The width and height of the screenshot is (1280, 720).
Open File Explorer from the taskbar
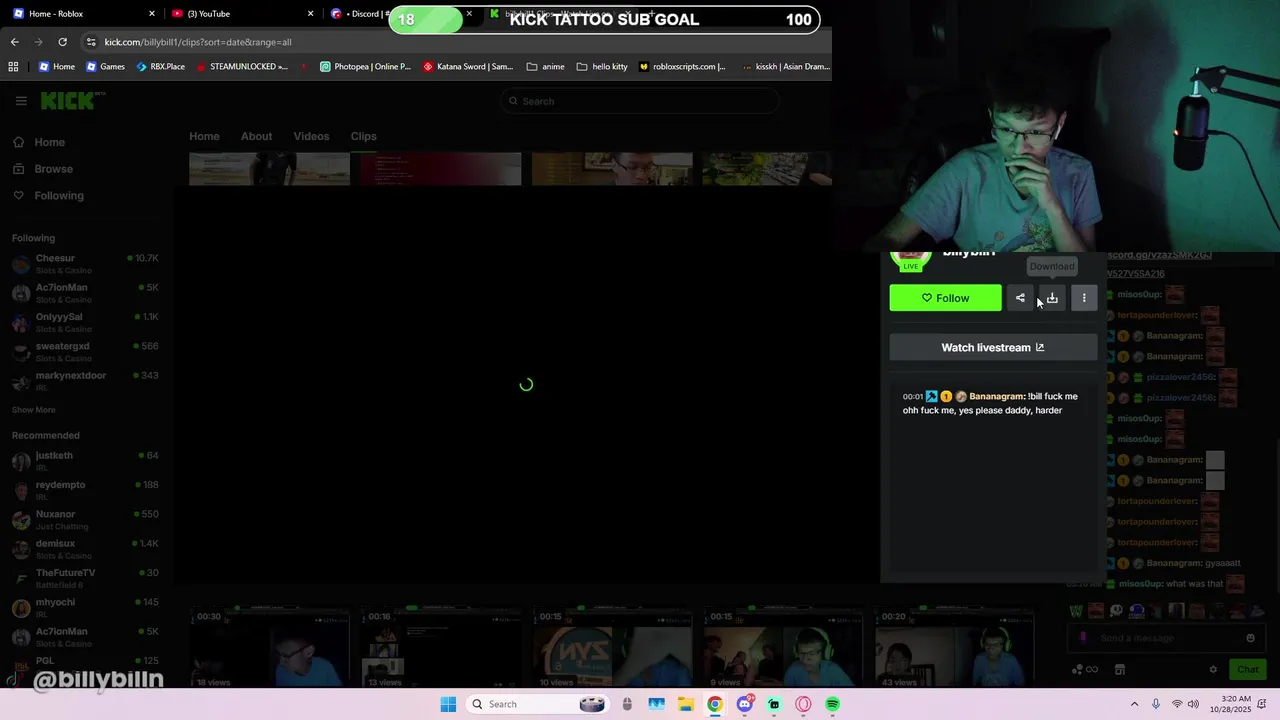pos(685,704)
